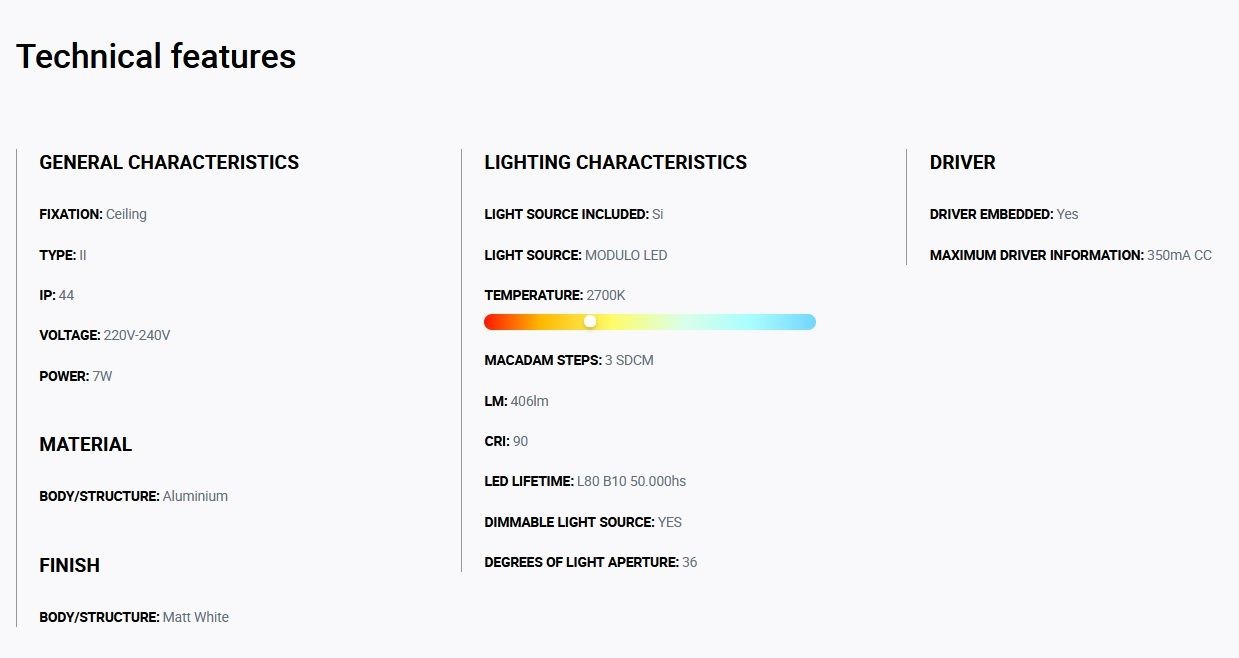Click the red end of temperature bar
The width and height of the screenshot is (1239, 658).
[x=494, y=322]
